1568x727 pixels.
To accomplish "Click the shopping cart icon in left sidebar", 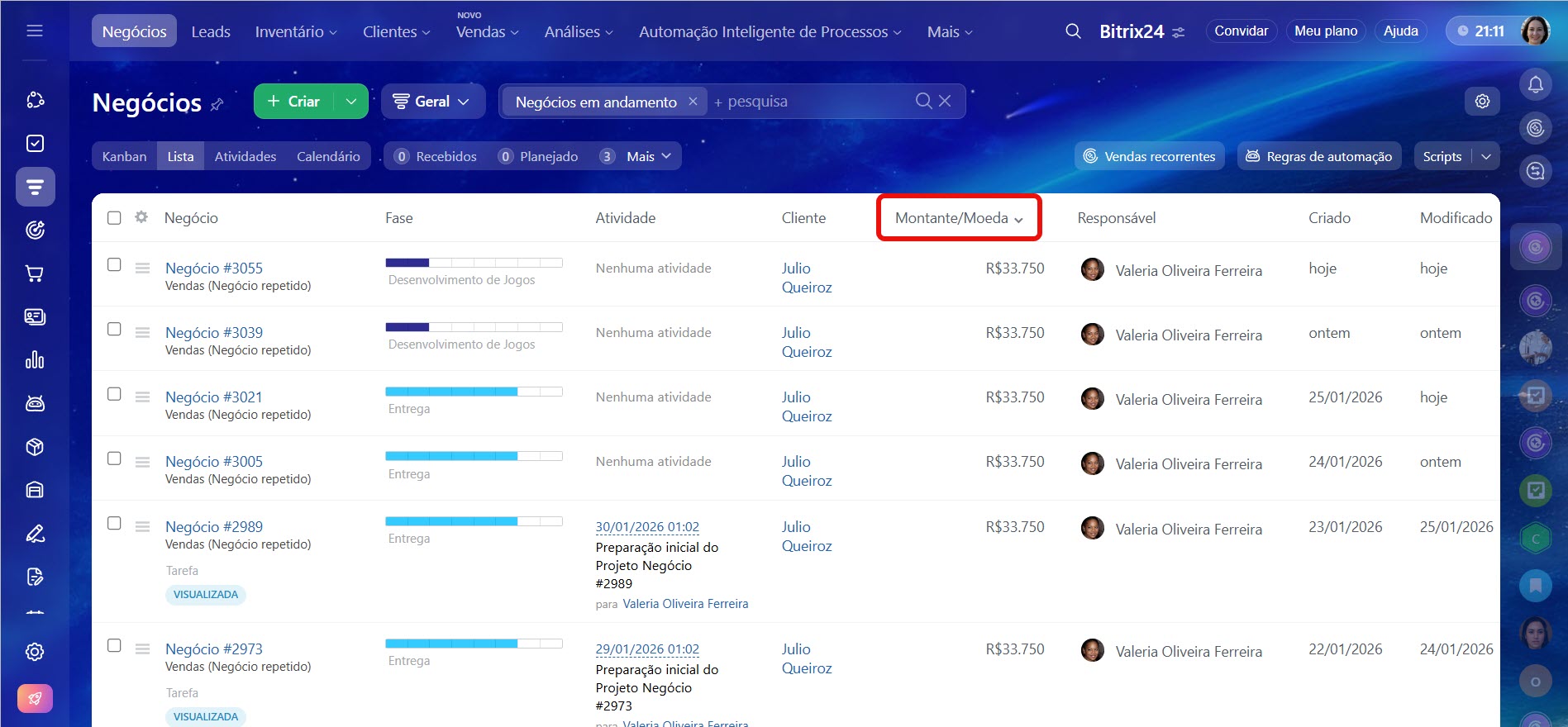I will click(x=35, y=273).
